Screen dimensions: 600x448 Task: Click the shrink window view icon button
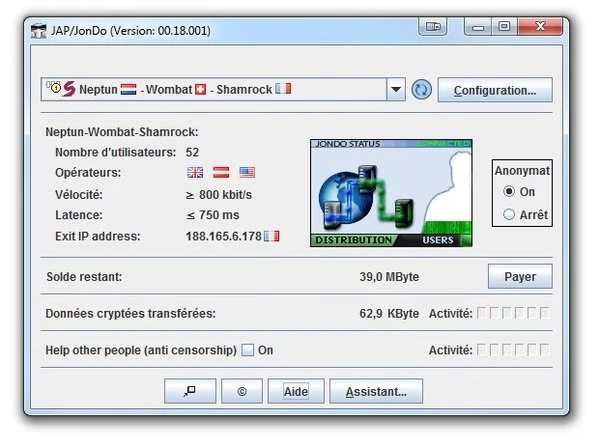[190, 391]
